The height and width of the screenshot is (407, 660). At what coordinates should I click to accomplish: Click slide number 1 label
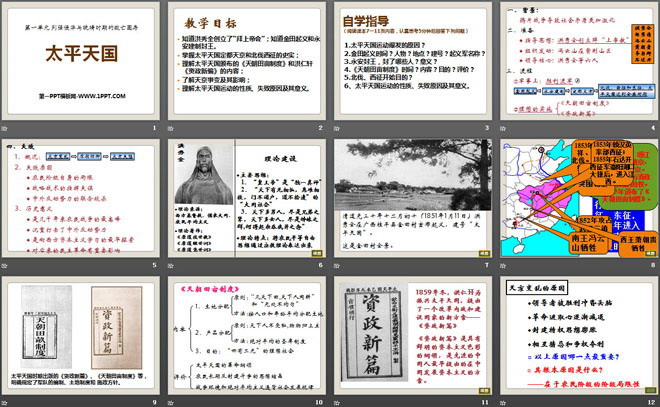pos(154,128)
